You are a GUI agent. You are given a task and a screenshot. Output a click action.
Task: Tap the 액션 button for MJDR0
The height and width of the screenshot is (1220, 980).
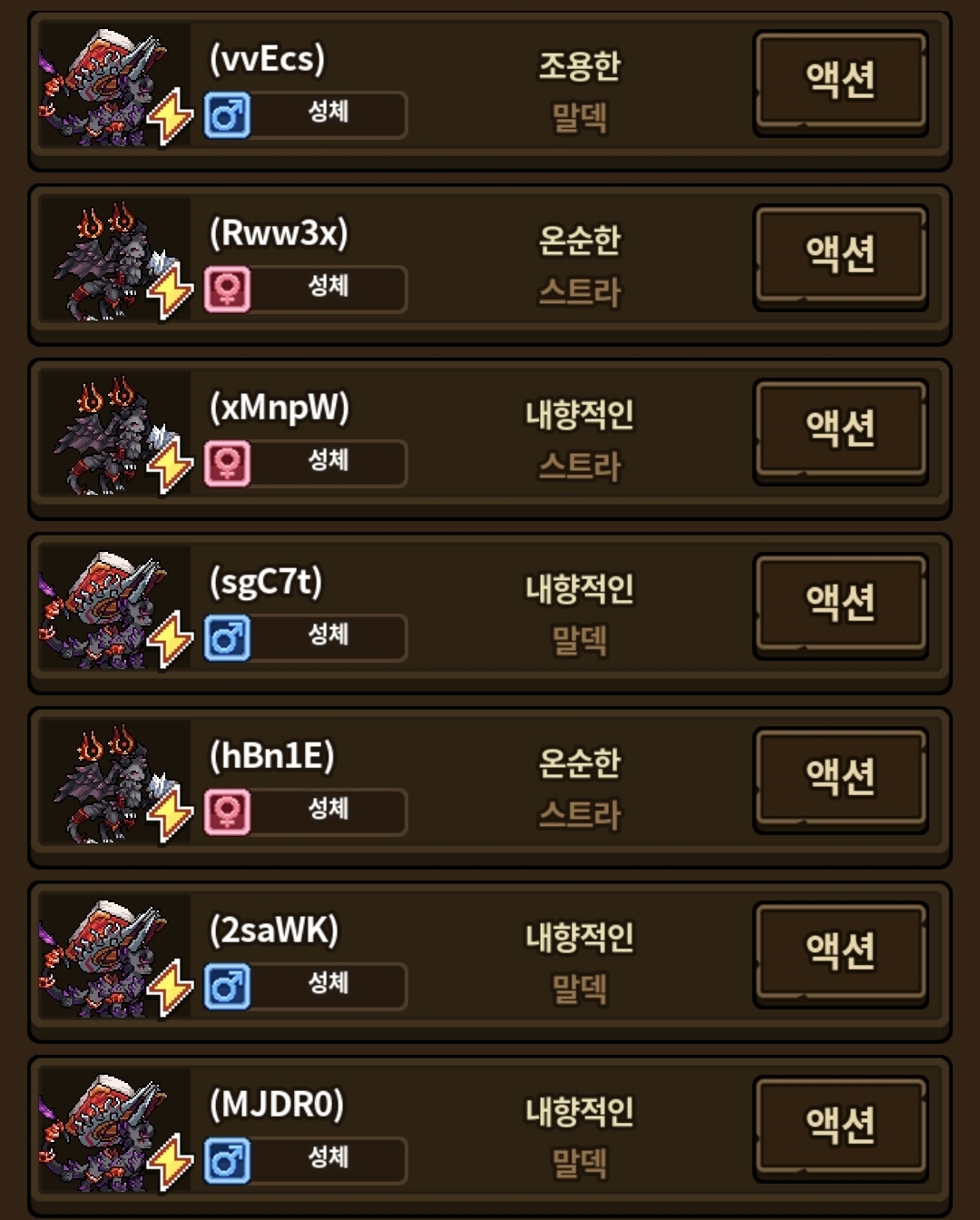840,1128
